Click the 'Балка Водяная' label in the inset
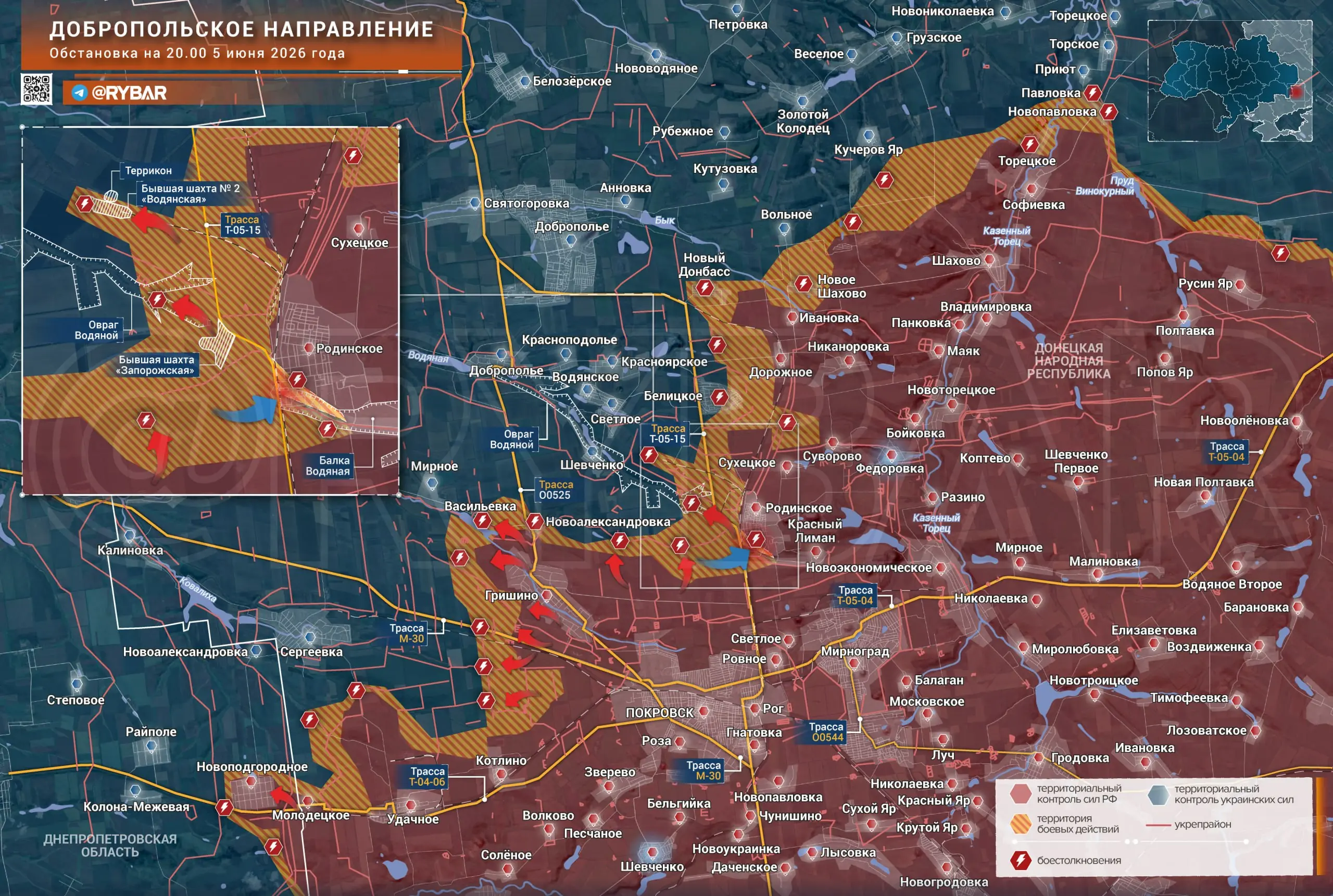Viewport: 1333px width, 896px height. pyautogui.click(x=328, y=466)
